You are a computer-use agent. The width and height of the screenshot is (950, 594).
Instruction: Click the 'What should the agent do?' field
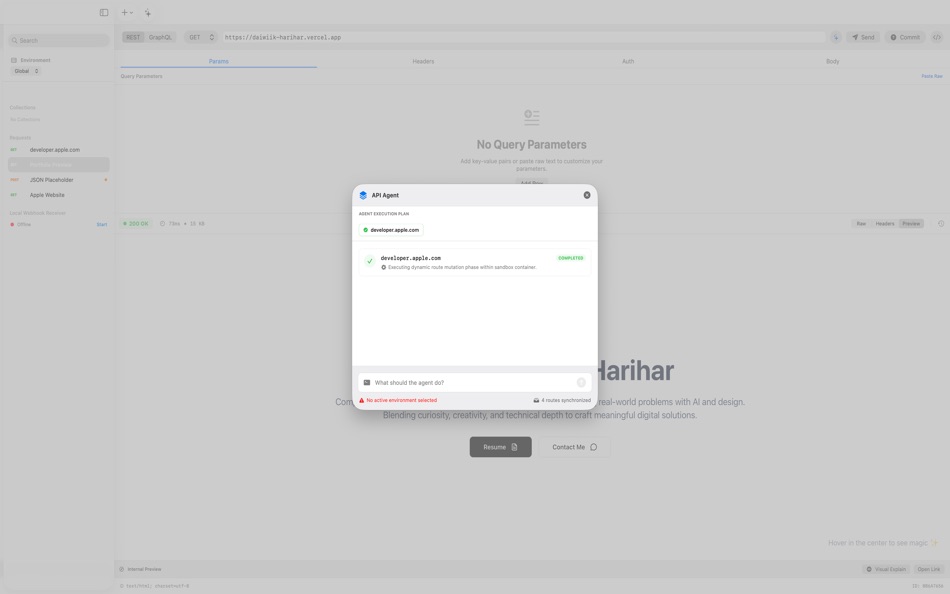coord(474,382)
